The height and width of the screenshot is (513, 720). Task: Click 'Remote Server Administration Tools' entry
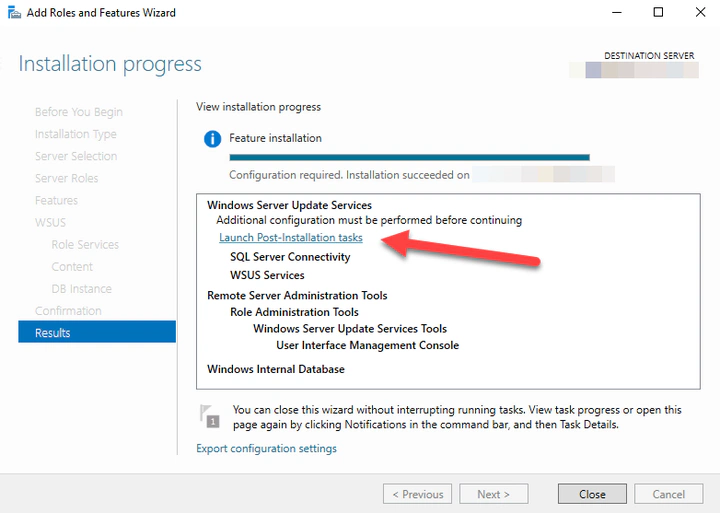[x=297, y=295]
